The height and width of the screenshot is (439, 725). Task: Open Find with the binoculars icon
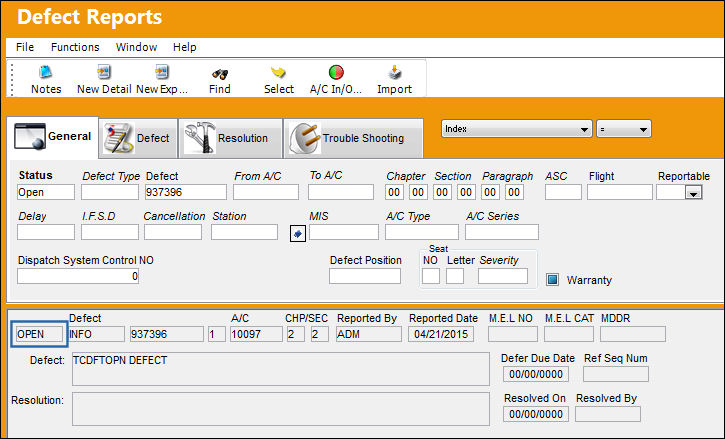[x=220, y=74]
